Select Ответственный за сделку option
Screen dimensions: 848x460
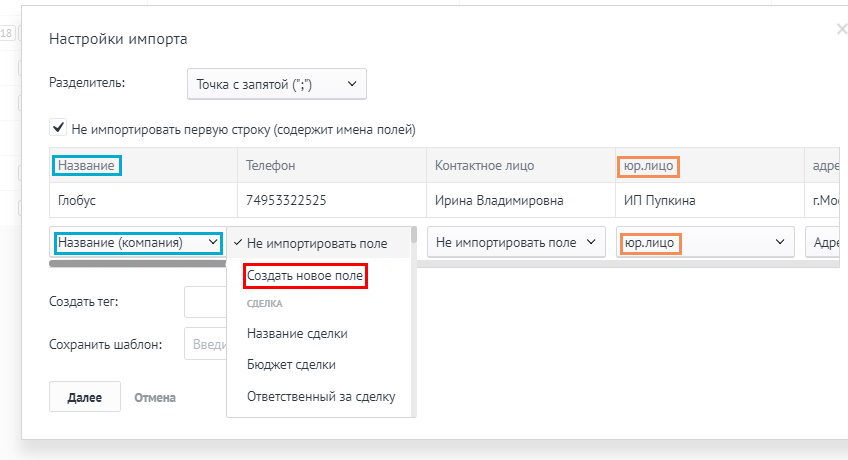(321, 397)
